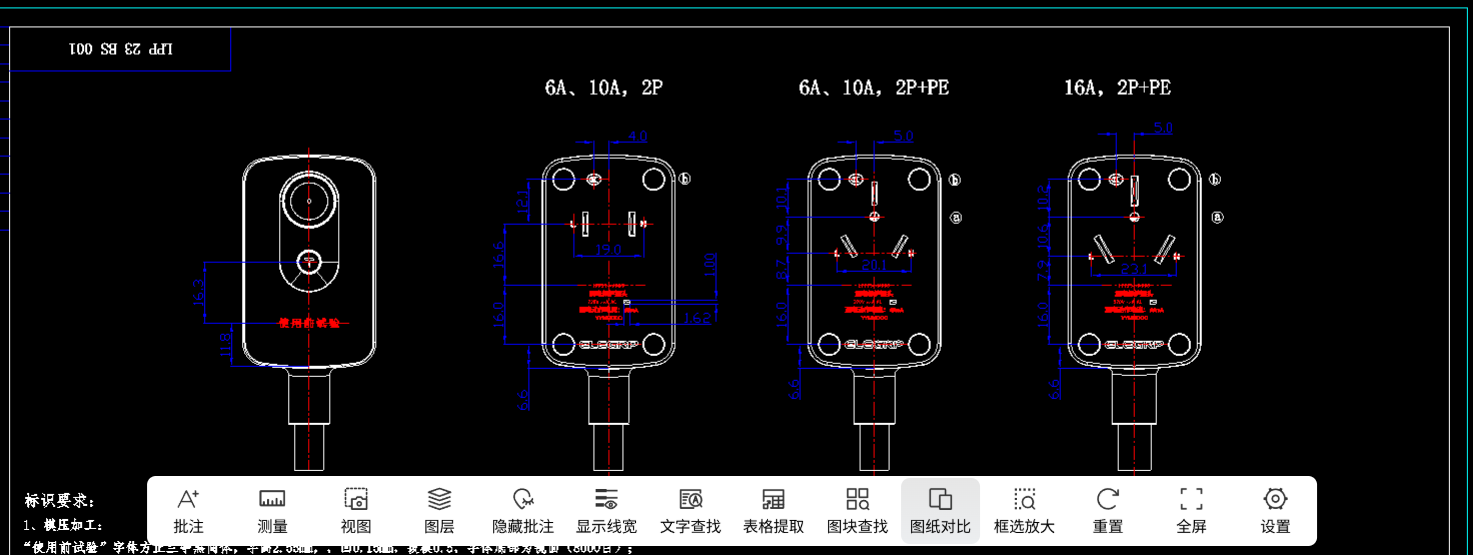Click the red 使用前试验 text on left plug
This screenshot has width=1473, height=555.
(x=309, y=323)
